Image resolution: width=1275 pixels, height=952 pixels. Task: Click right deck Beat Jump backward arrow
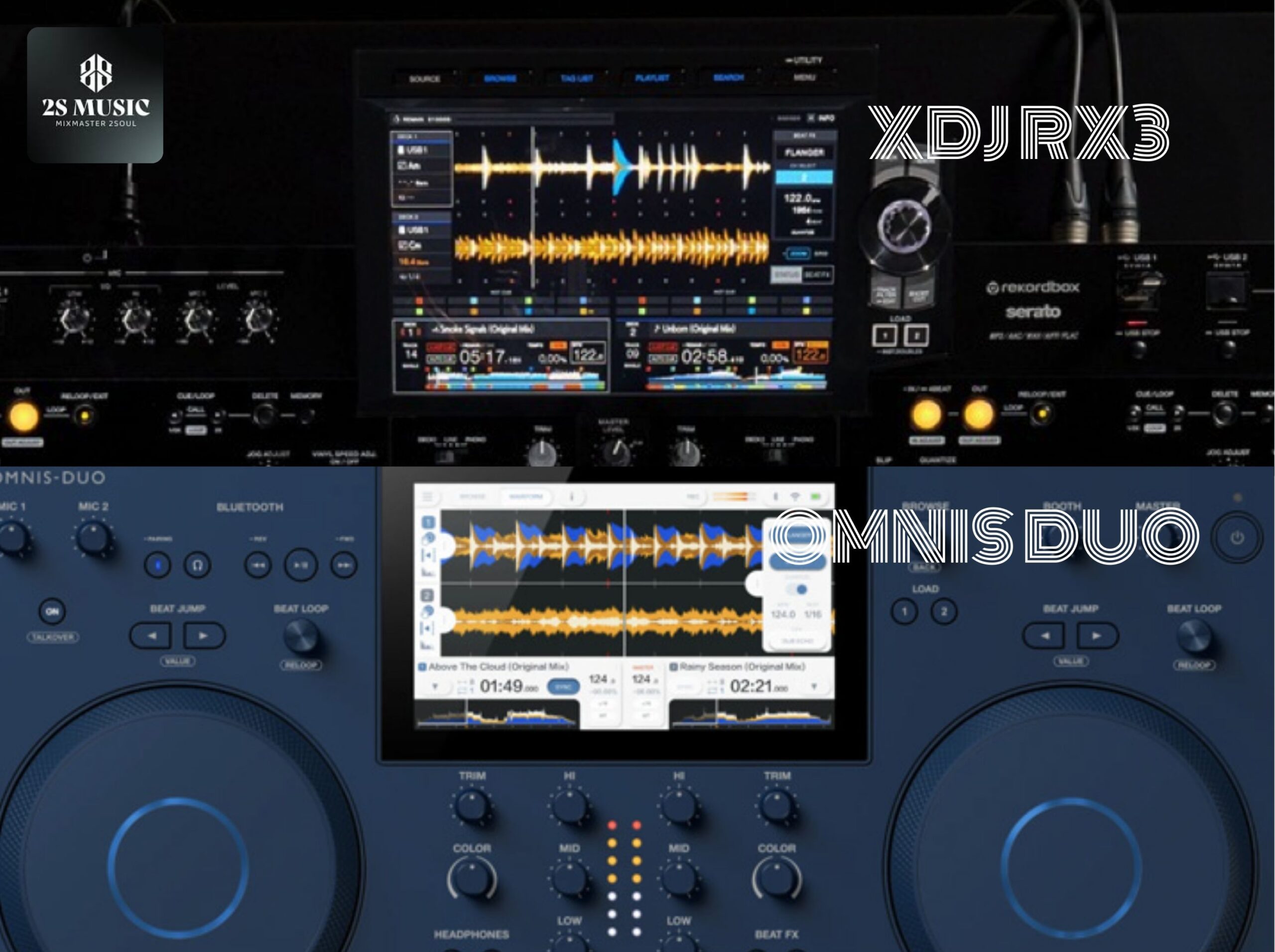click(x=1044, y=636)
